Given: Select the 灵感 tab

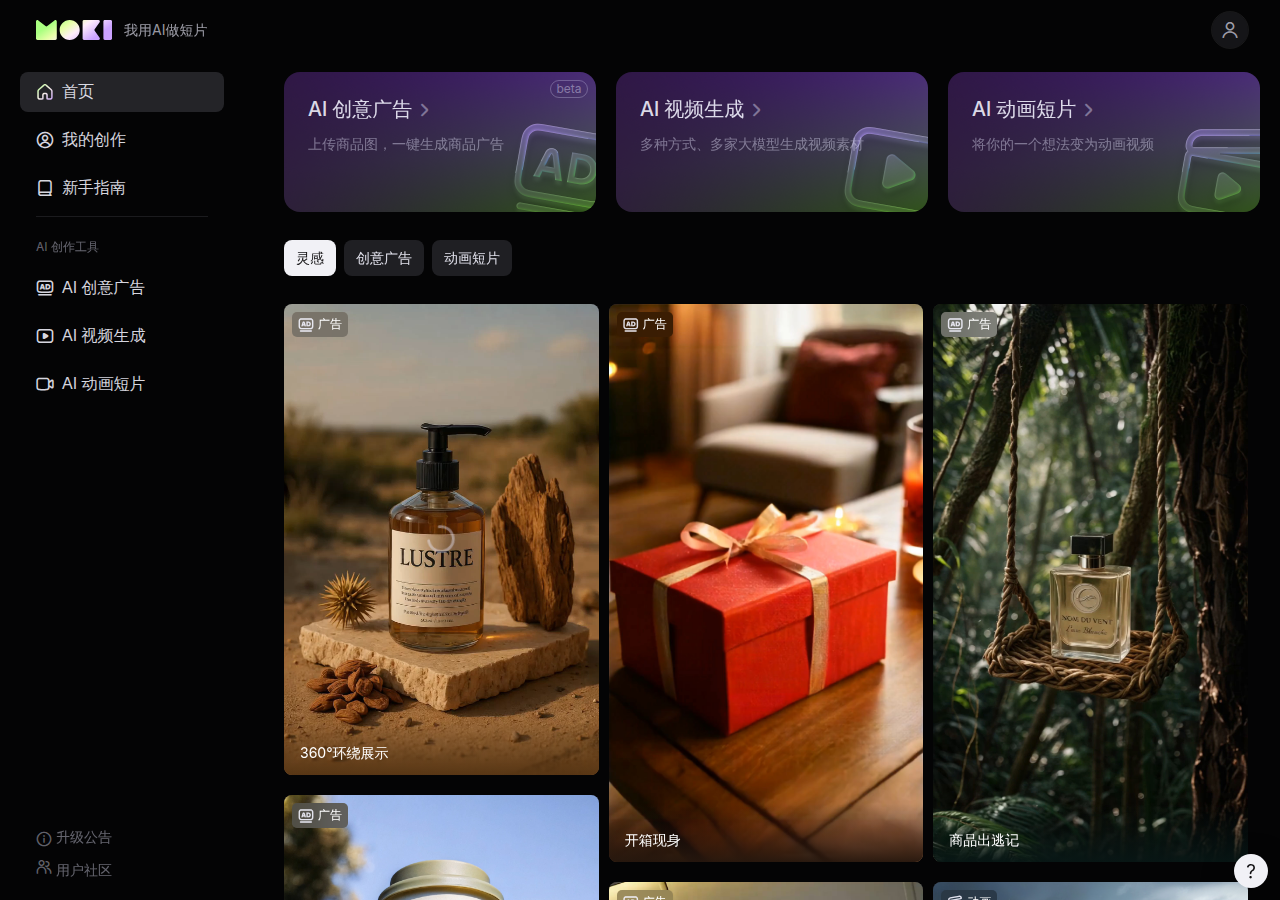Looking at the screenshot, I should pos(310,258).
